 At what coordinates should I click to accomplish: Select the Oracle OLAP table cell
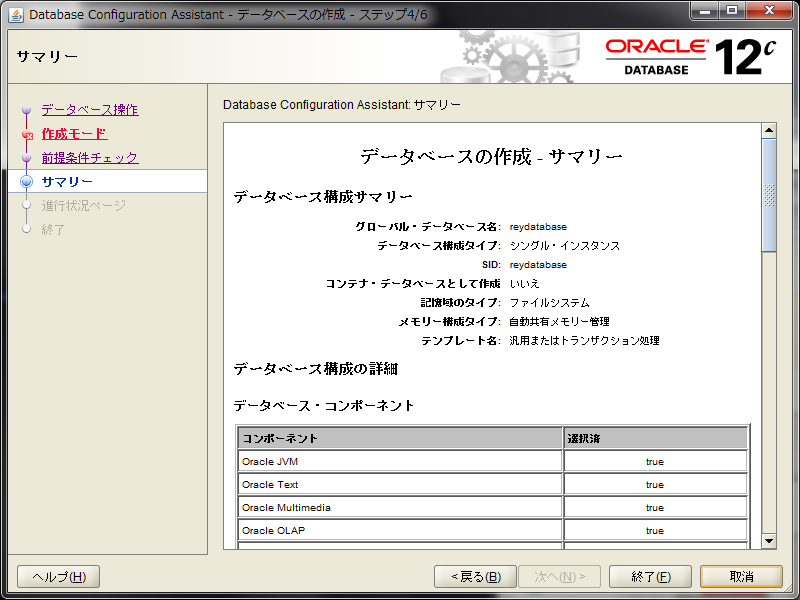pyautogui.click(x=400, y=530)
